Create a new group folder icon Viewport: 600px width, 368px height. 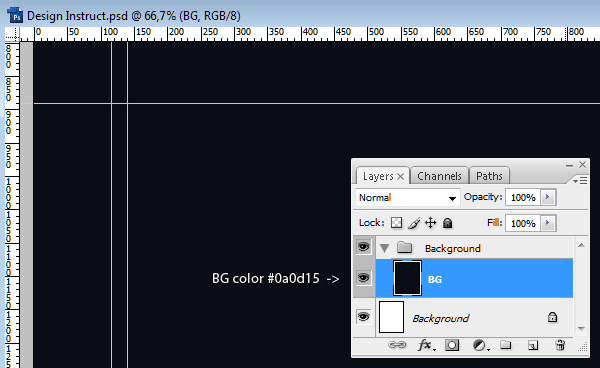coord(505,345)
